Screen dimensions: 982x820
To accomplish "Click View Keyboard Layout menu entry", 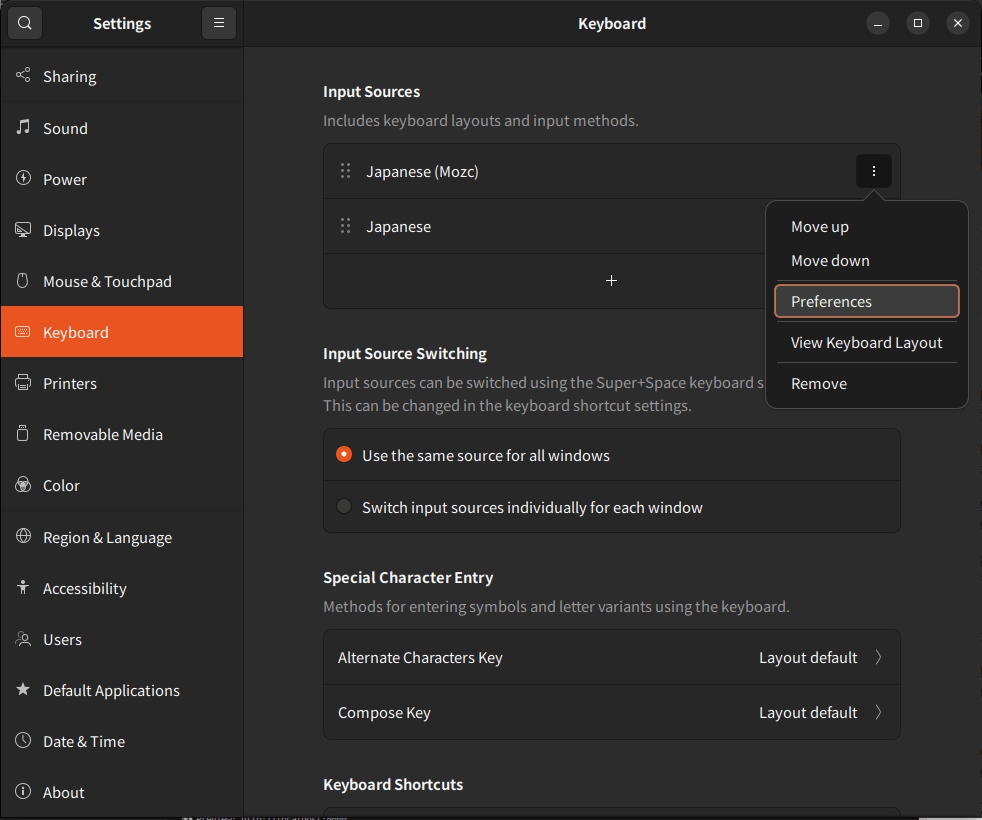I will tap(866, 342).
